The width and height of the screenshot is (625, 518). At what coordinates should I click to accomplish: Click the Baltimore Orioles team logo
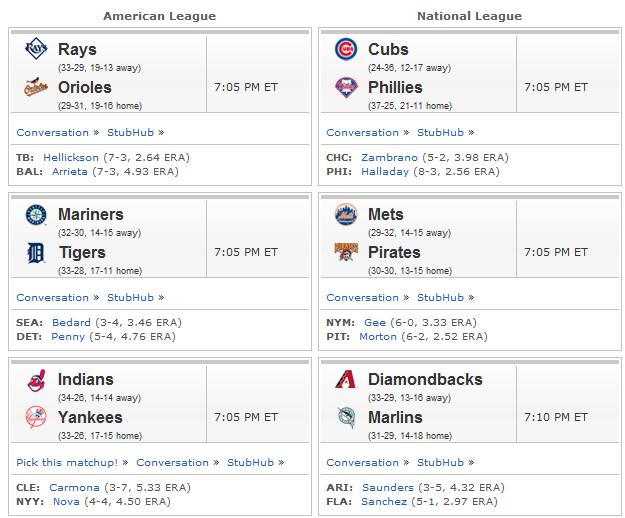coord(36,87)
